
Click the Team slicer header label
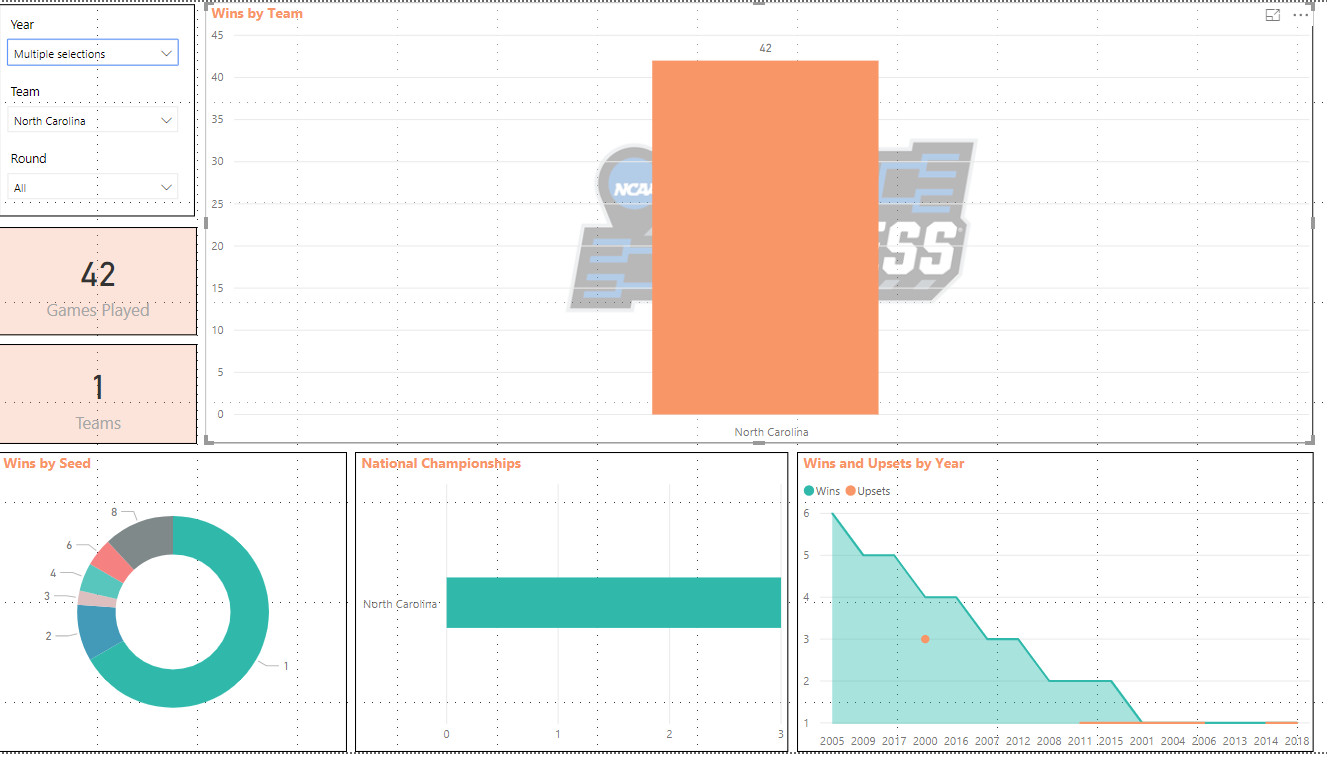[x=25, y=91]
